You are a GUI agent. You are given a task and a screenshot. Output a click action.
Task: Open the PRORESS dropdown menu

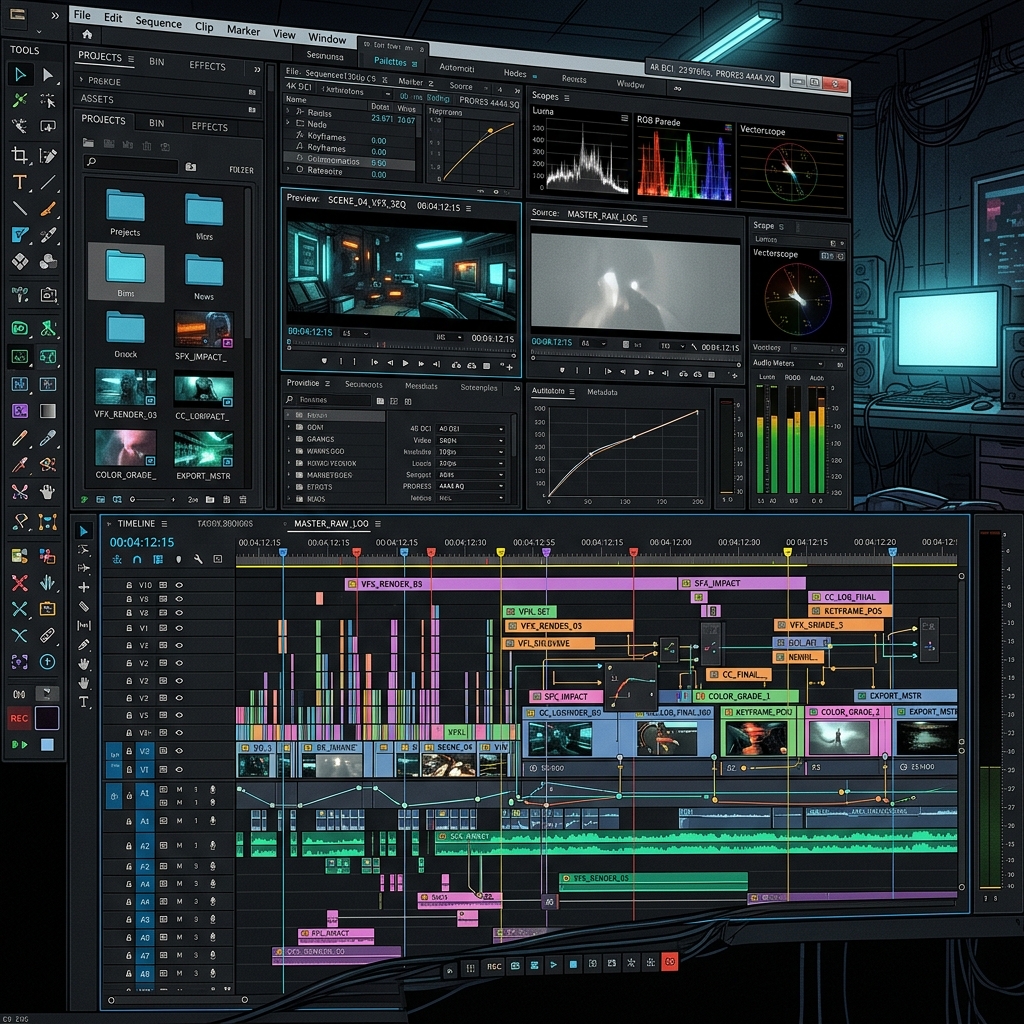[x=471, y=486]
